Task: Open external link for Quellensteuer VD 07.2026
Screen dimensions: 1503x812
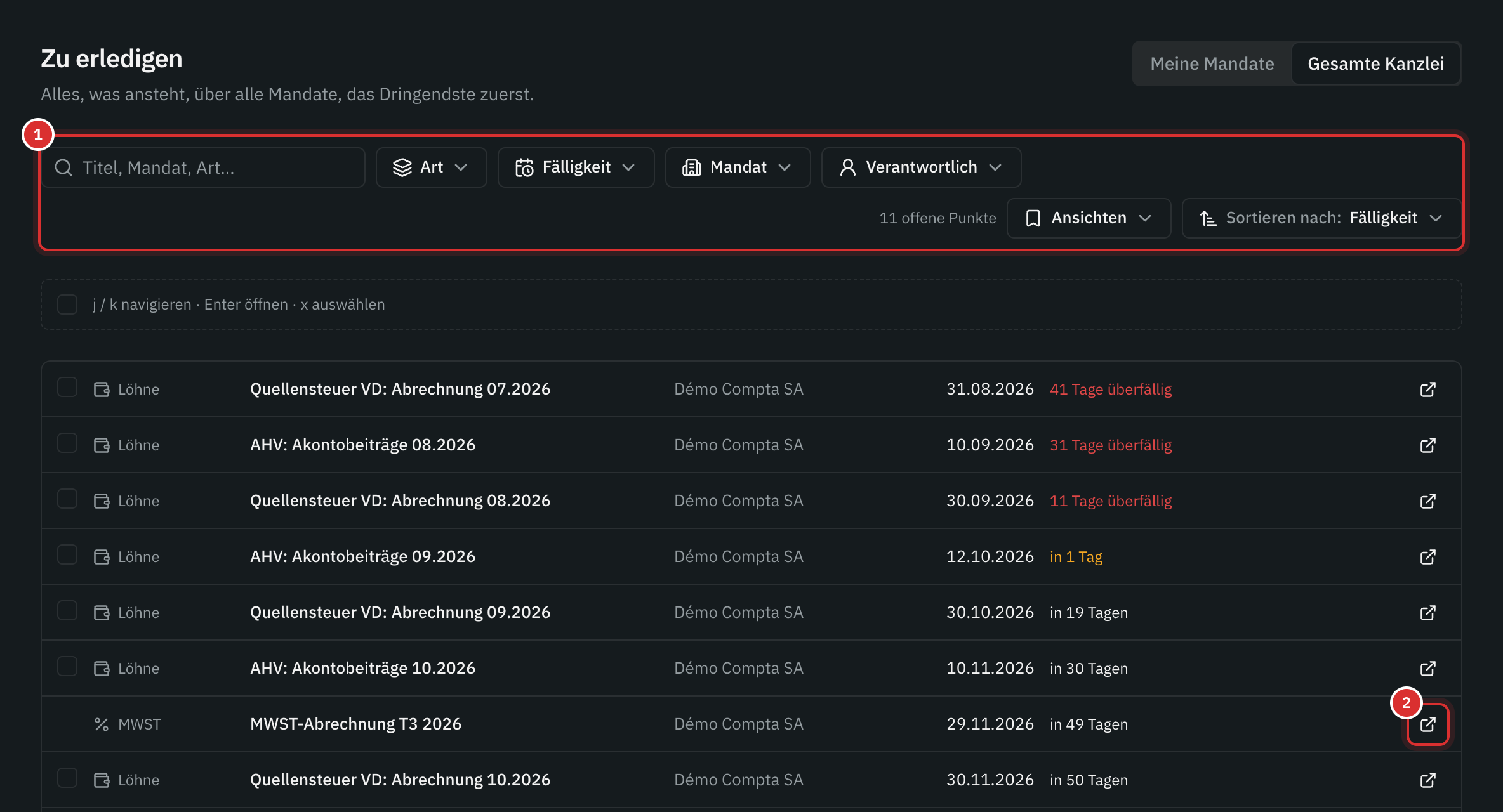Action: pyautogui.click(x=1427, y=390)
